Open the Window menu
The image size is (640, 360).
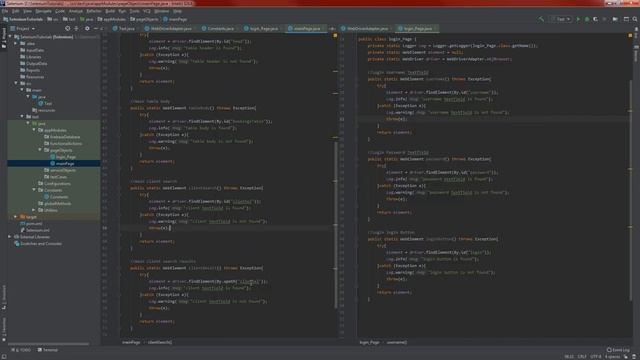coord(162,11)
